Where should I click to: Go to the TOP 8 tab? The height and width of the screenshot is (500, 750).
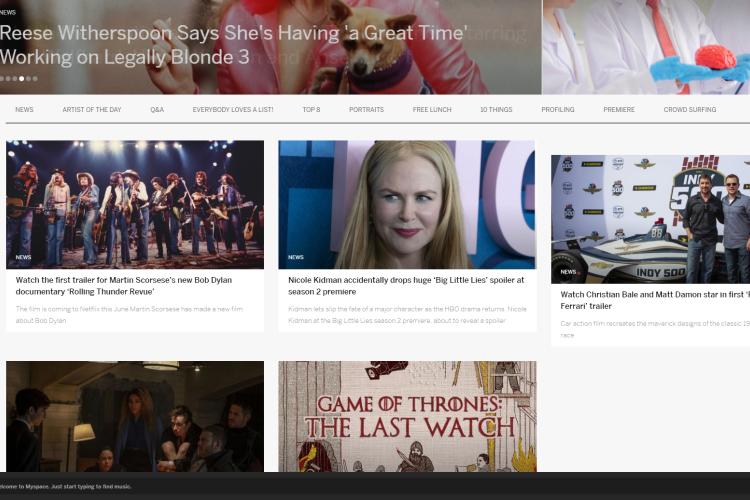[x=311, y=110]
